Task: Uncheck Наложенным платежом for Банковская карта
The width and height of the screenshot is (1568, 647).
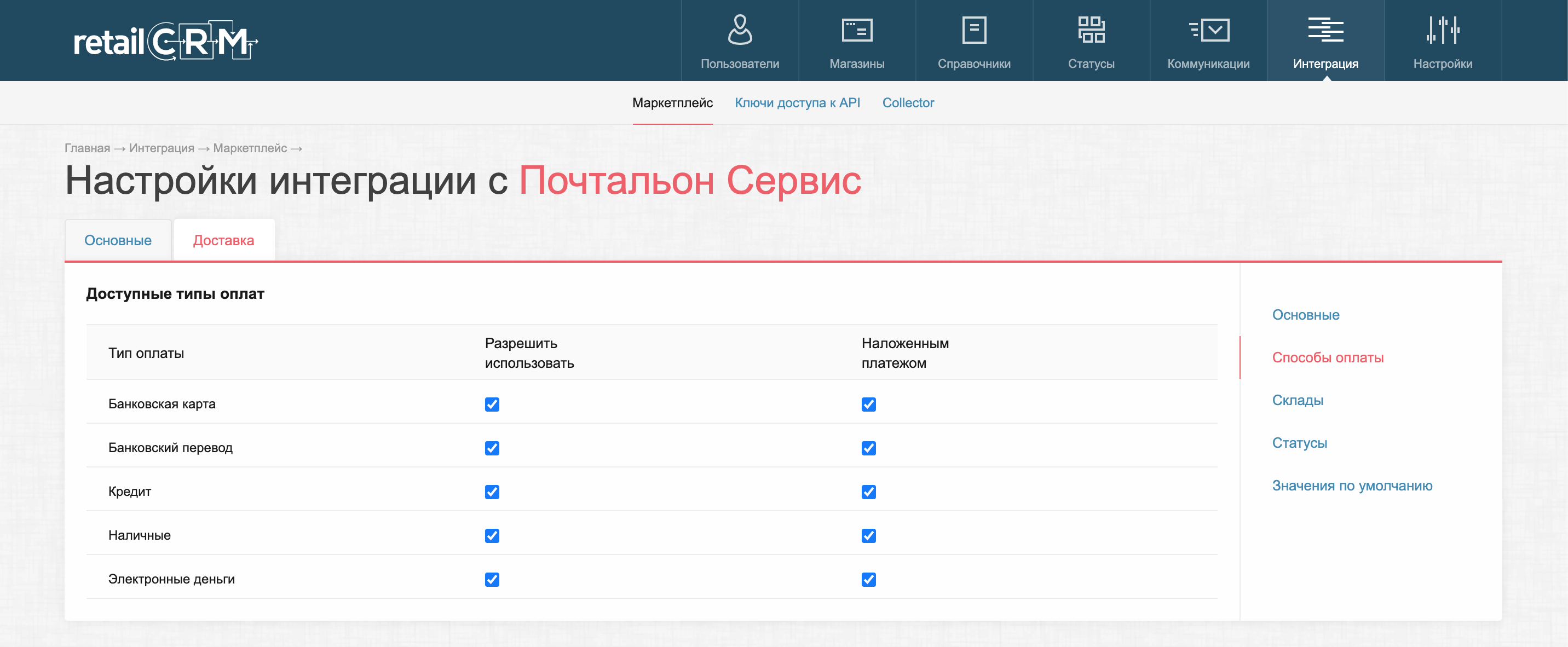Action: coord(869,404)
